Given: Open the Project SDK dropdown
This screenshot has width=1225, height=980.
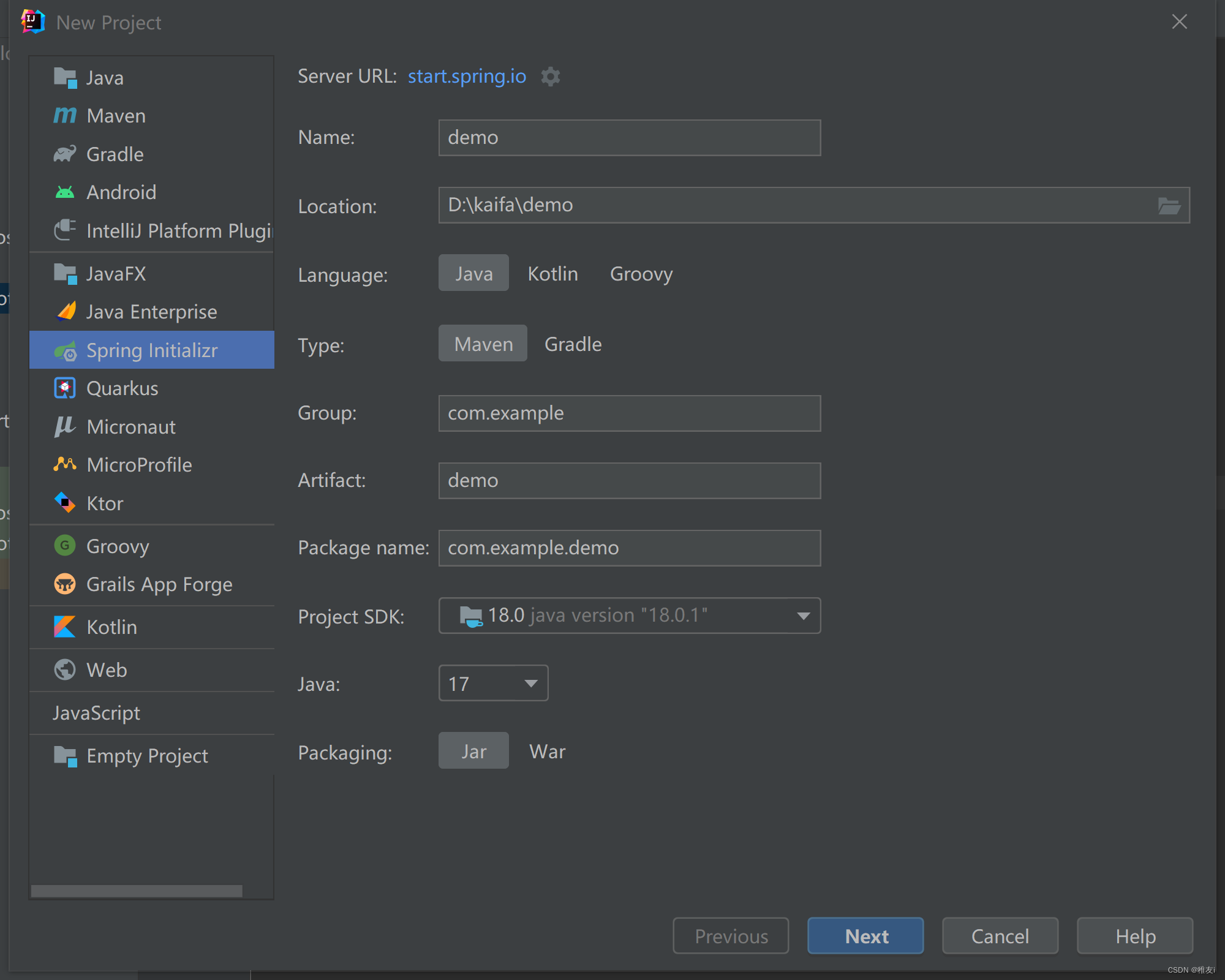Looking at the screenshot, I should coord(630,616).
